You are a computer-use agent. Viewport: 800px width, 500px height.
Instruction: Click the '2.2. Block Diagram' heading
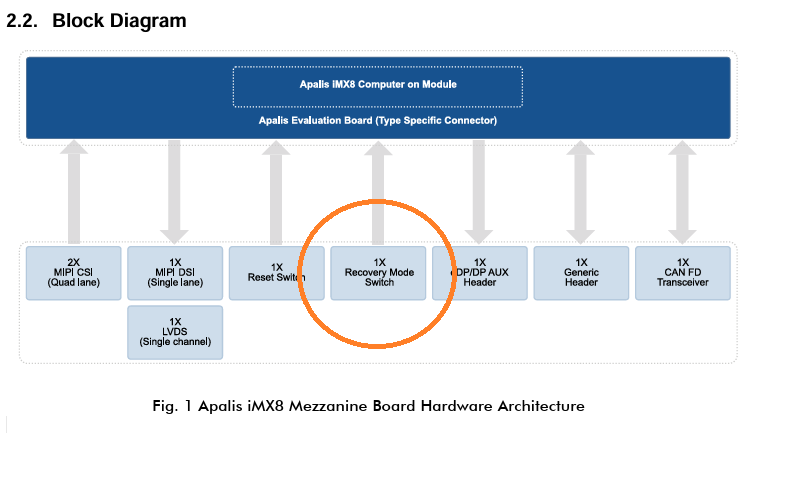pyautogui.click(x=96, y=20)
